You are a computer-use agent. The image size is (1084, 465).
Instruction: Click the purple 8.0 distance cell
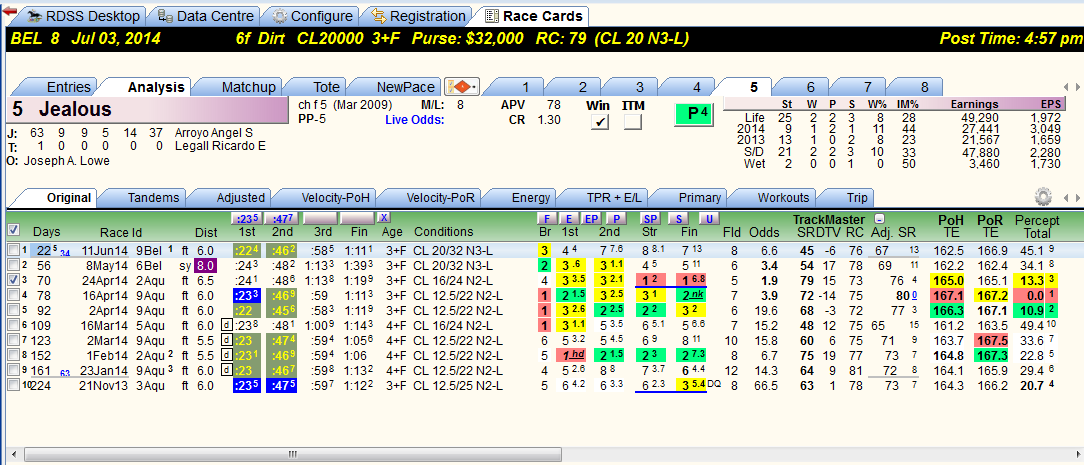point(207,265)
